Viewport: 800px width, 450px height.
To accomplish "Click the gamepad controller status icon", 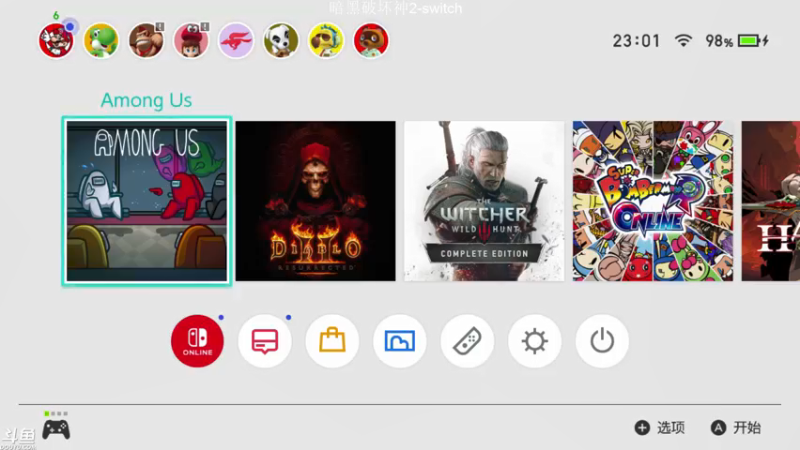I will tap(56, 429).
